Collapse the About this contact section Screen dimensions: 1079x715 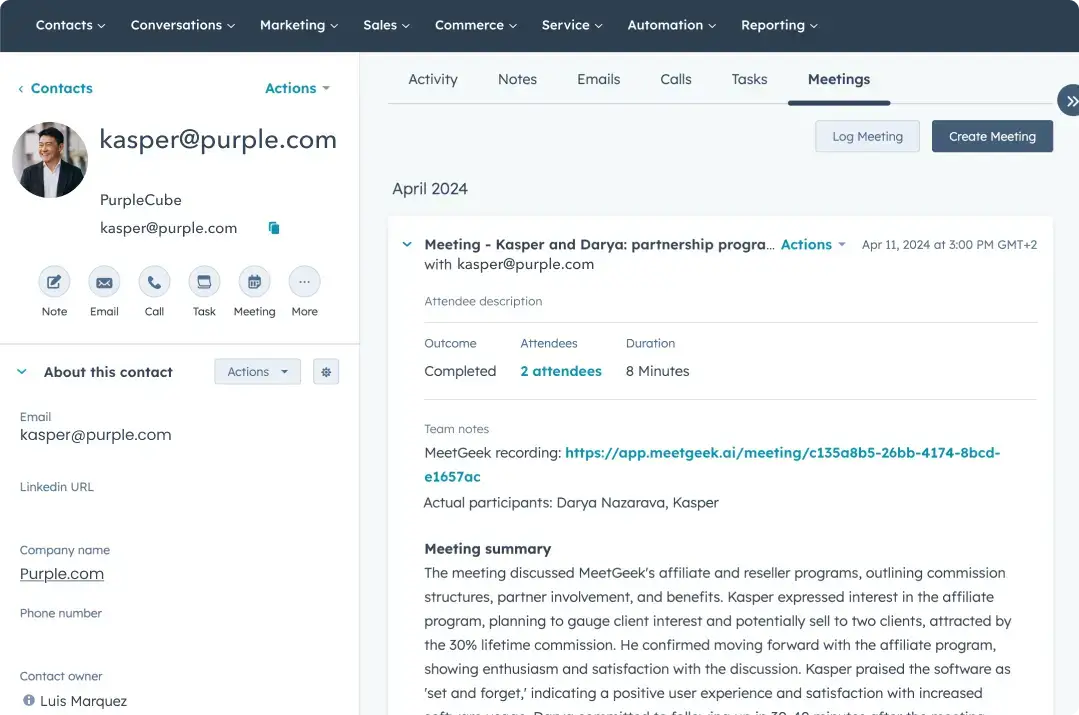[x=21, y=371]
